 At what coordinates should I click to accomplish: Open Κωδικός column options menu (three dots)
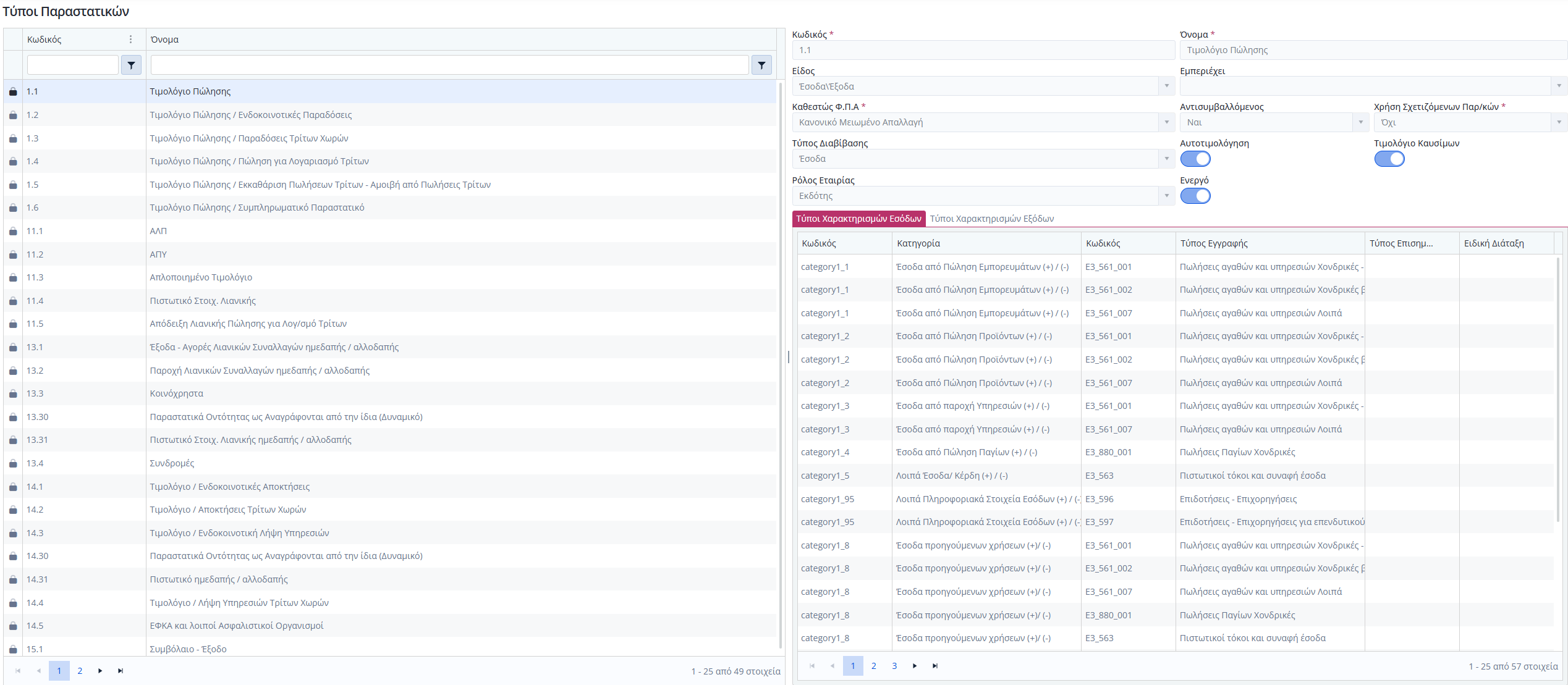point(130,40)
